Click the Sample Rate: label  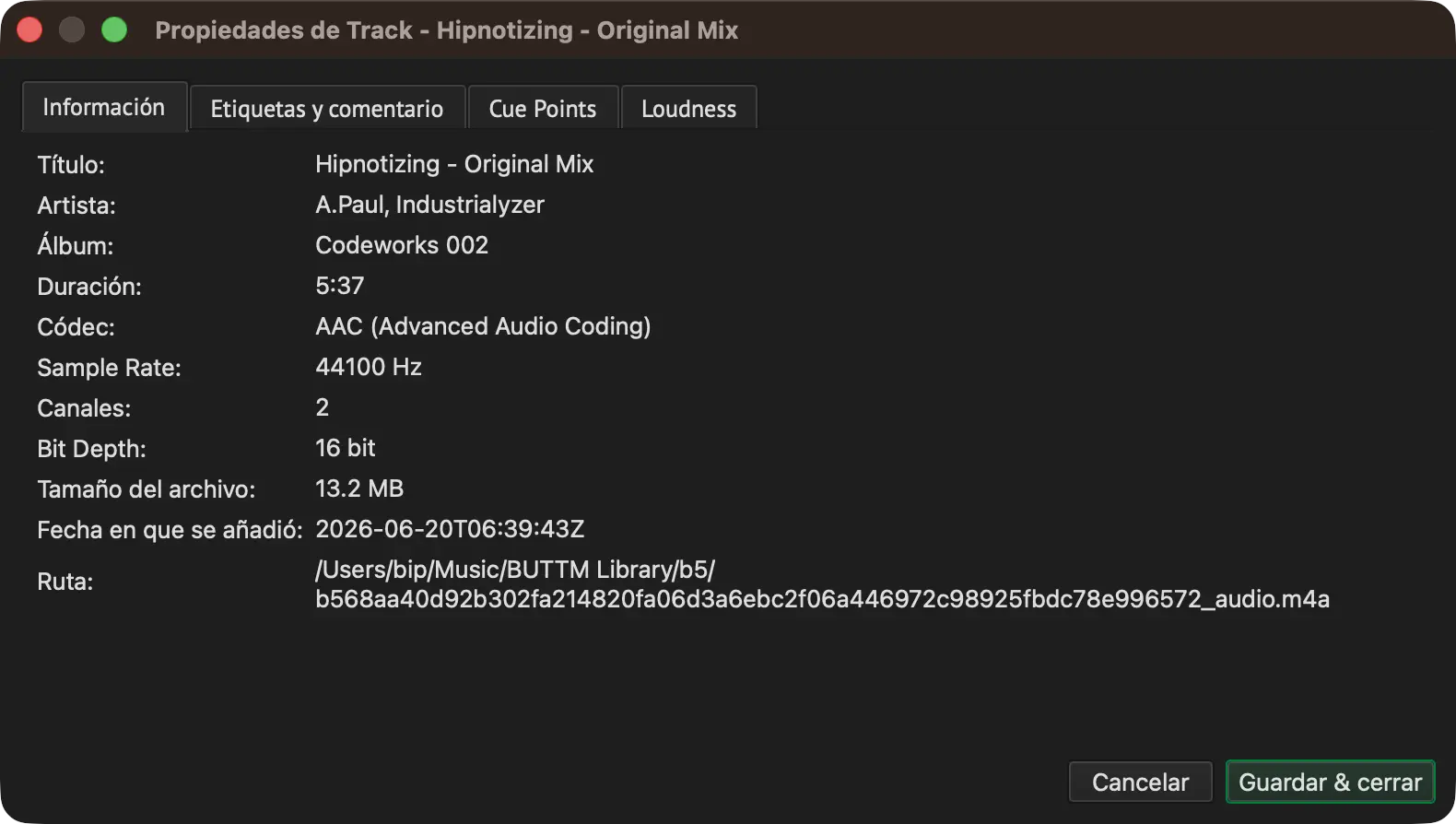click(x=110, y=368)
